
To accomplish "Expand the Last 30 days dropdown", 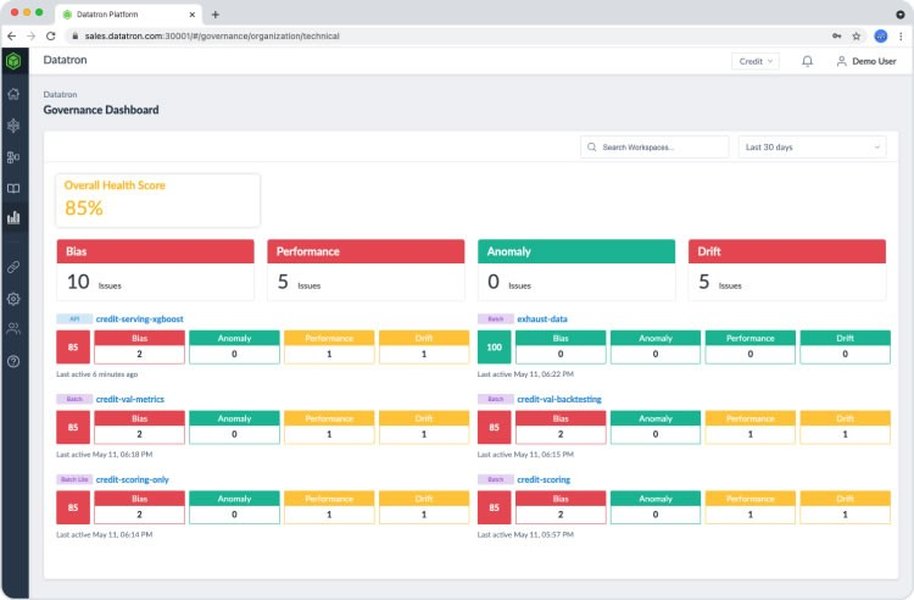I will 812,147.
